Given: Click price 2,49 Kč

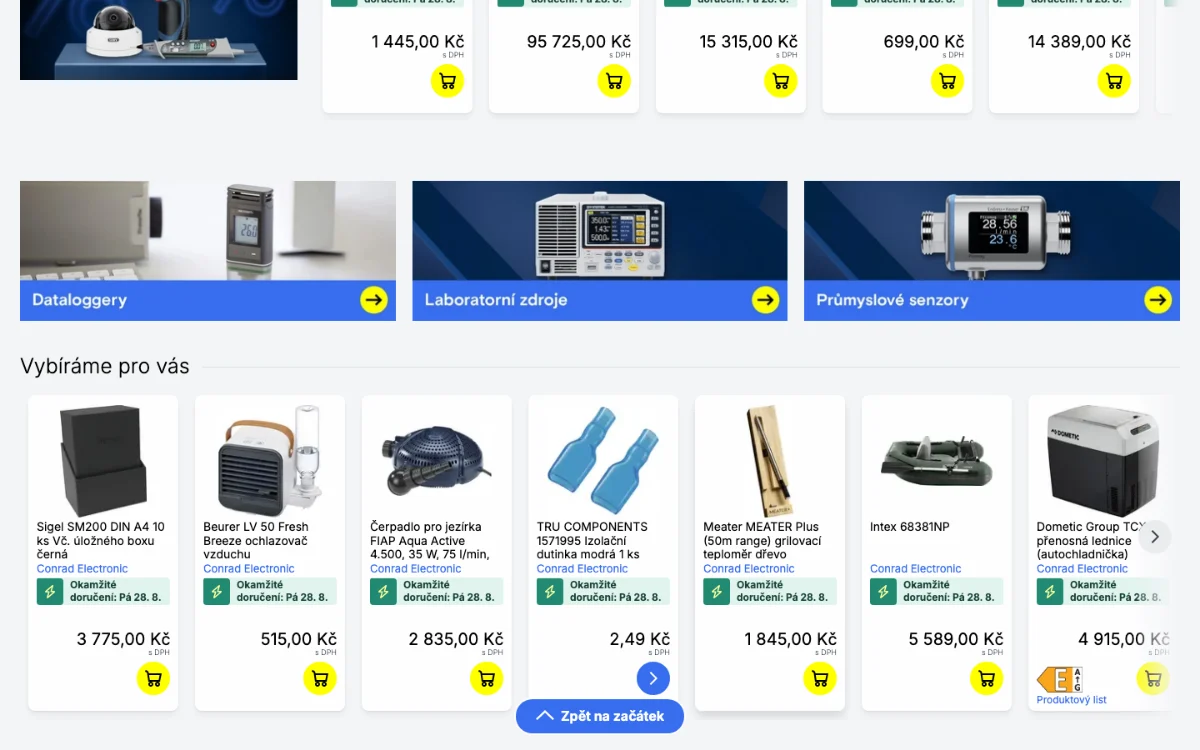Looking at the screenshot, I should 640,639.
